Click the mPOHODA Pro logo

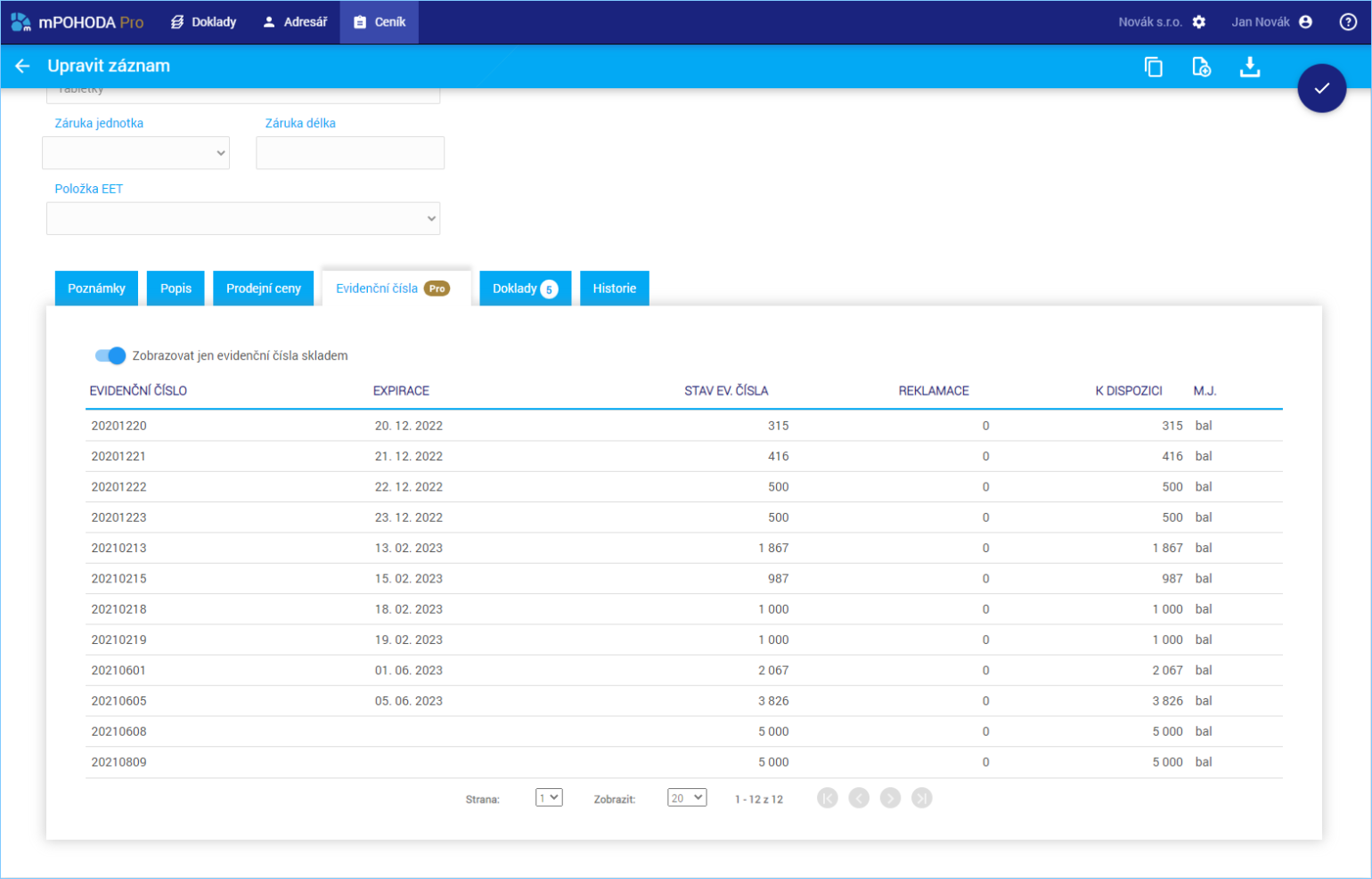tap(77, 22)
